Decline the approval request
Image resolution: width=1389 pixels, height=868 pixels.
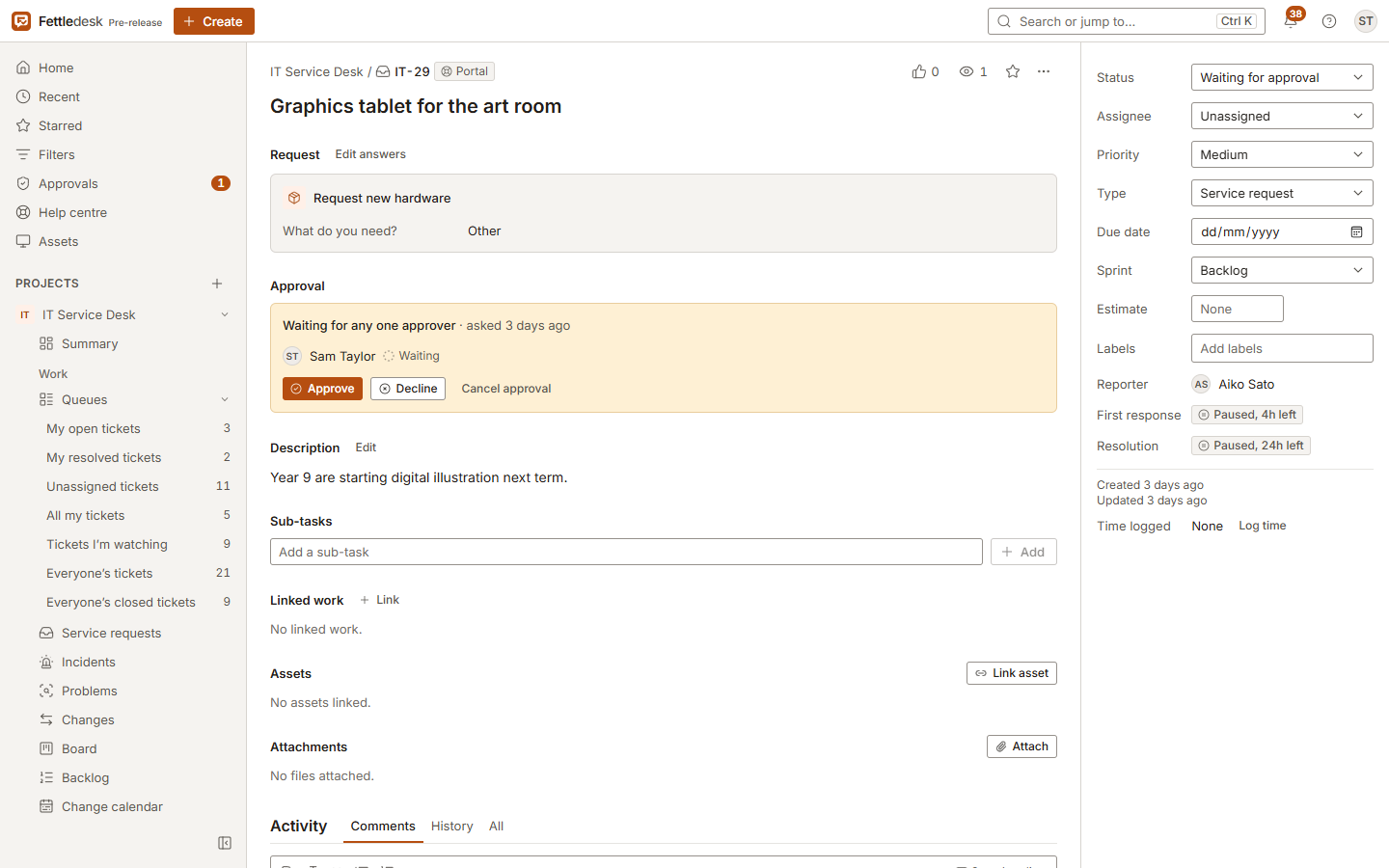[408, 389]
